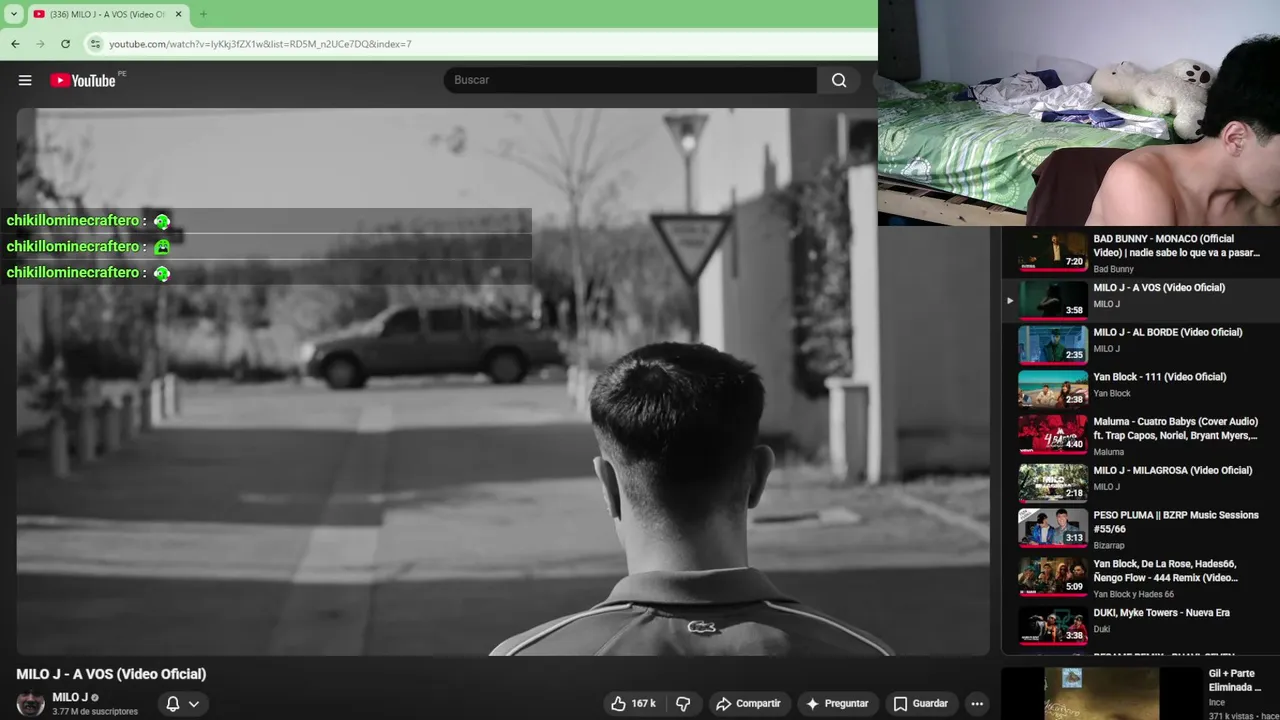The height and width of the screenshot is (720, 1280).
Task: Click the video player to pause
Action: 503,382
